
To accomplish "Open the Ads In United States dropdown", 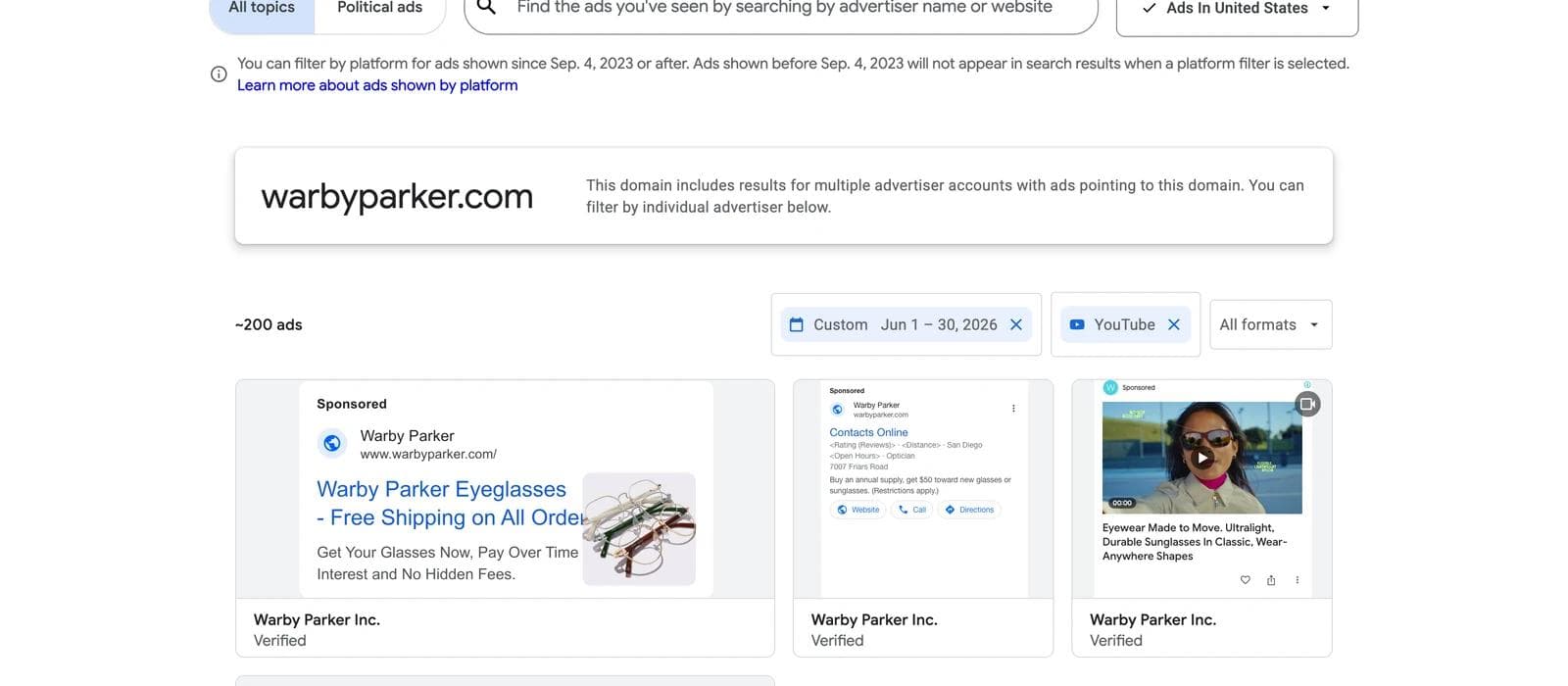I will tap(1237, 10).
